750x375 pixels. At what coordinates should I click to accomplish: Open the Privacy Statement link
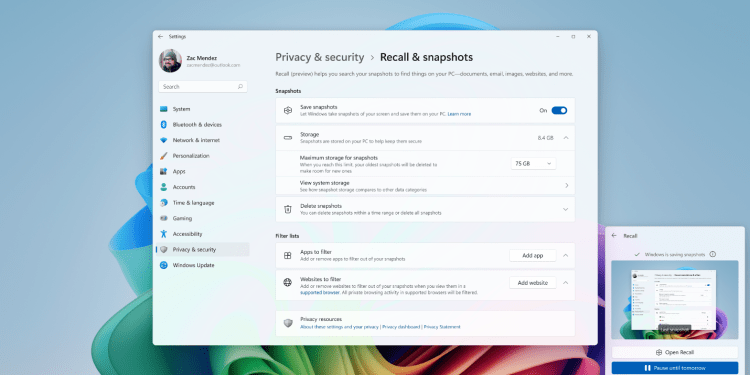[442, 327]
